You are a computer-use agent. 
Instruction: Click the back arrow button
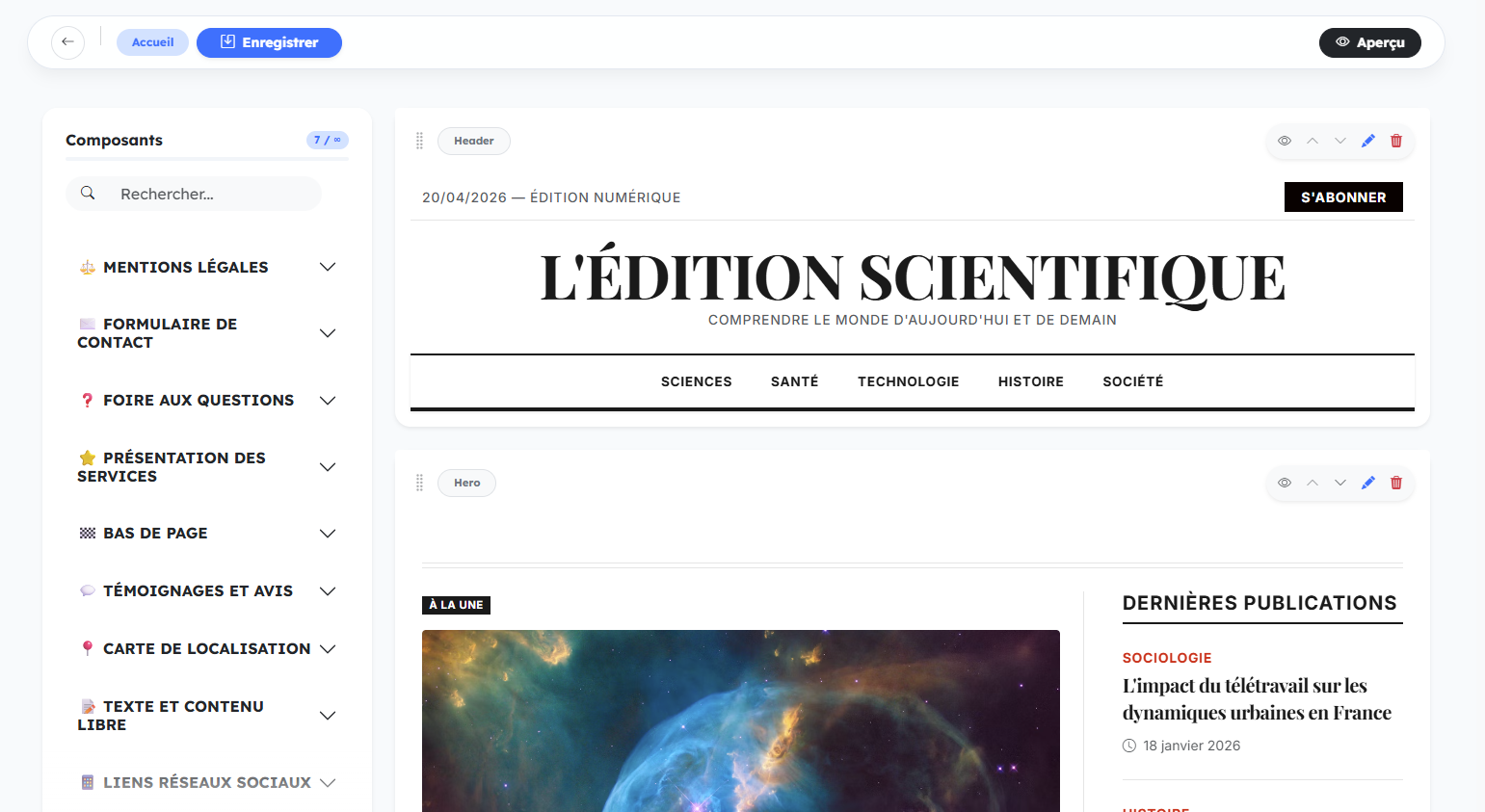[67, 42]
